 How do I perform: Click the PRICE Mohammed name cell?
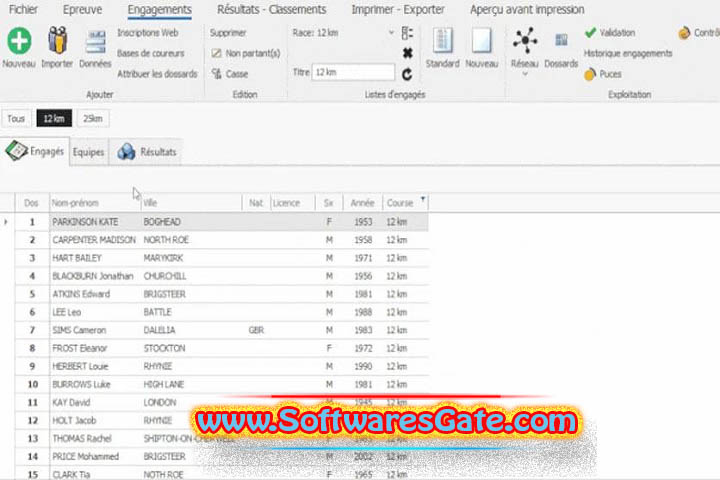point(95,457)
